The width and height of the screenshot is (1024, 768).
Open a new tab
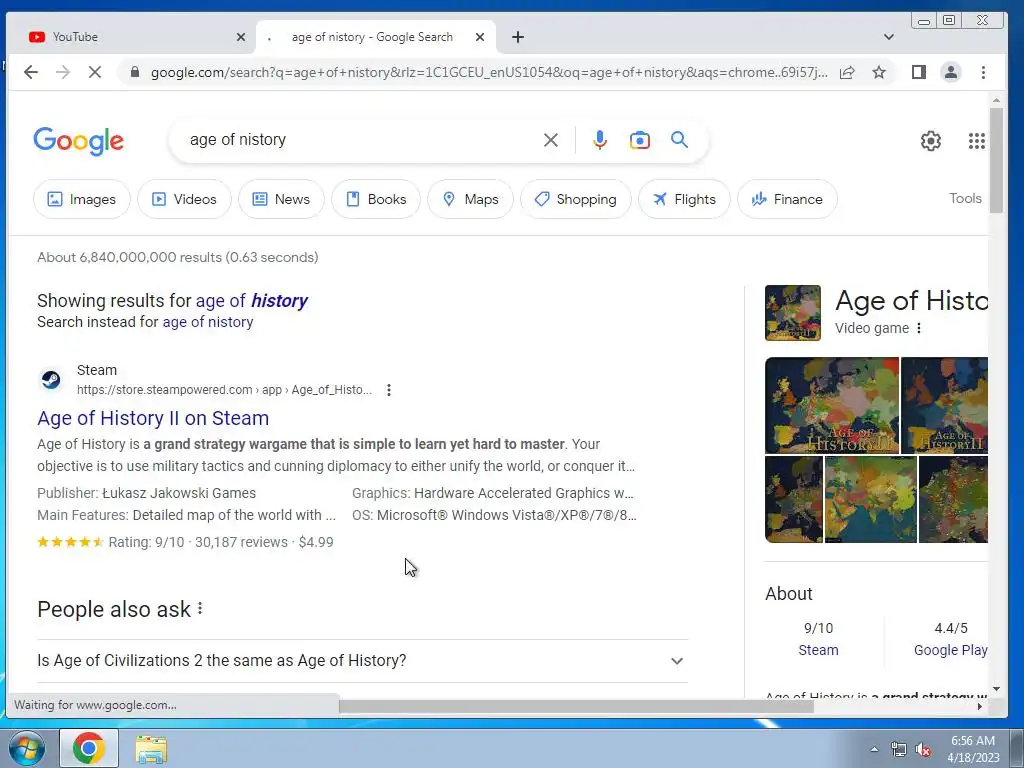click(x=518, y=37)
